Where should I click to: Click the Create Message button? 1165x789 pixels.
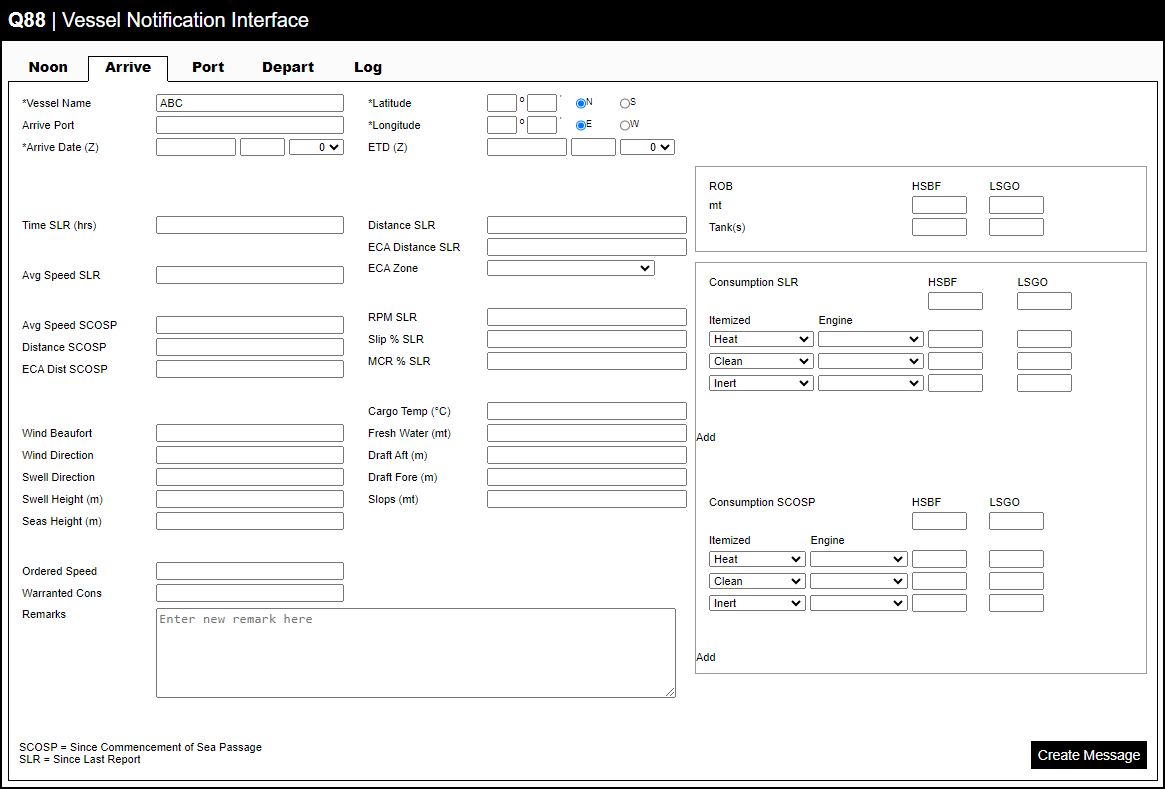pos(1088,755)
